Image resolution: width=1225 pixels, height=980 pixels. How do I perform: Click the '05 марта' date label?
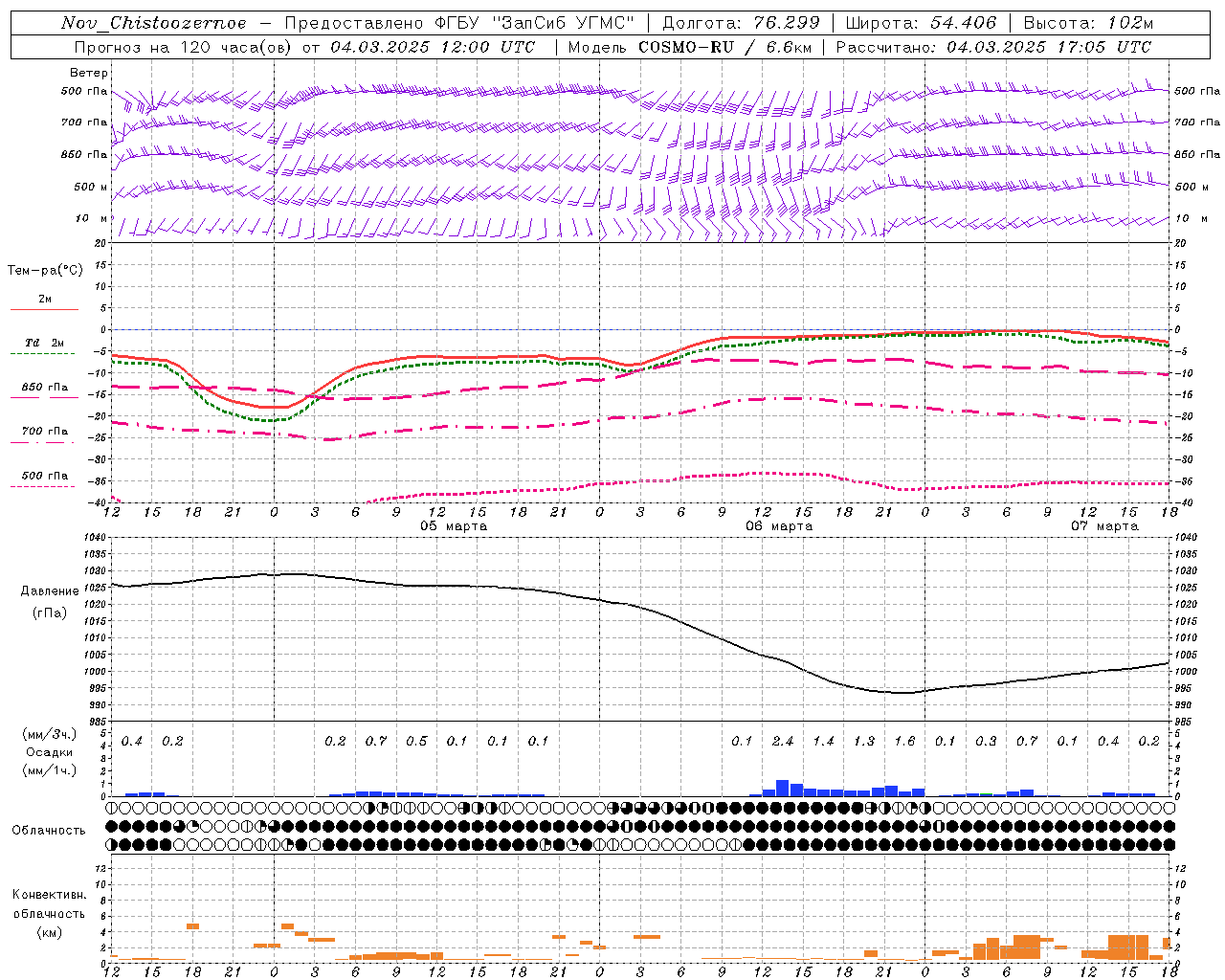point(454,526)
